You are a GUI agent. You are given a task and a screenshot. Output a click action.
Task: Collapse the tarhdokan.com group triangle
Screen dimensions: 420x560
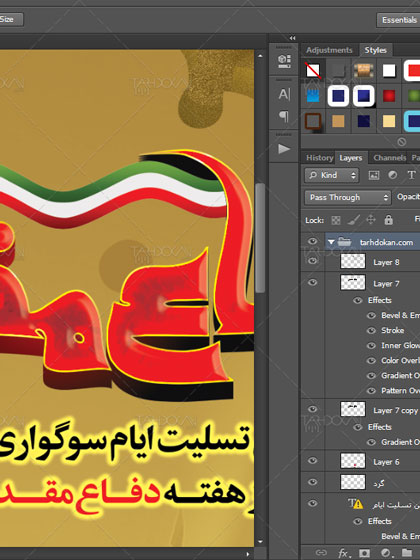pos(331,242)
